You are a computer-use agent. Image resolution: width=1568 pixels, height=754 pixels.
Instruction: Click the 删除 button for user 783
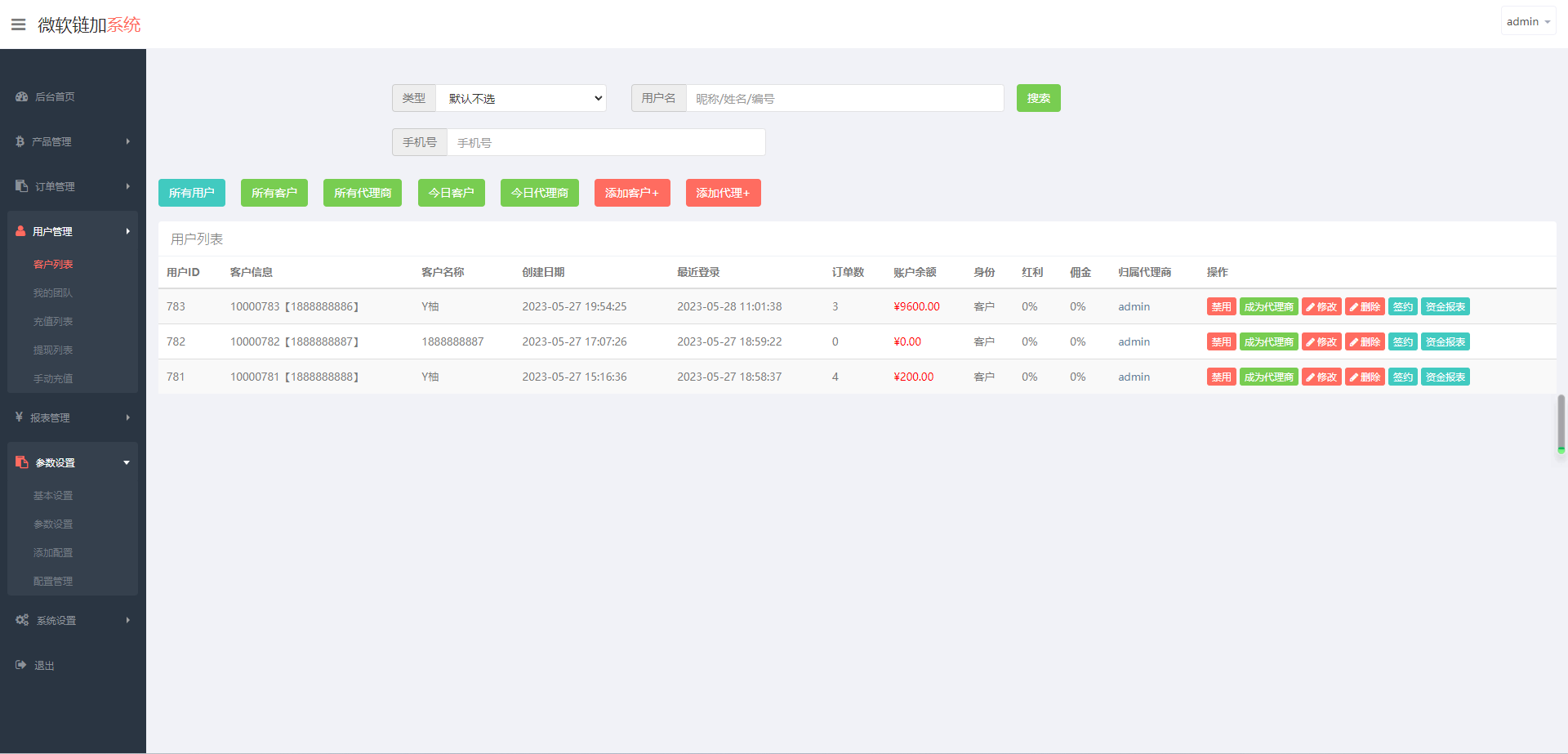coord(1365,306)
